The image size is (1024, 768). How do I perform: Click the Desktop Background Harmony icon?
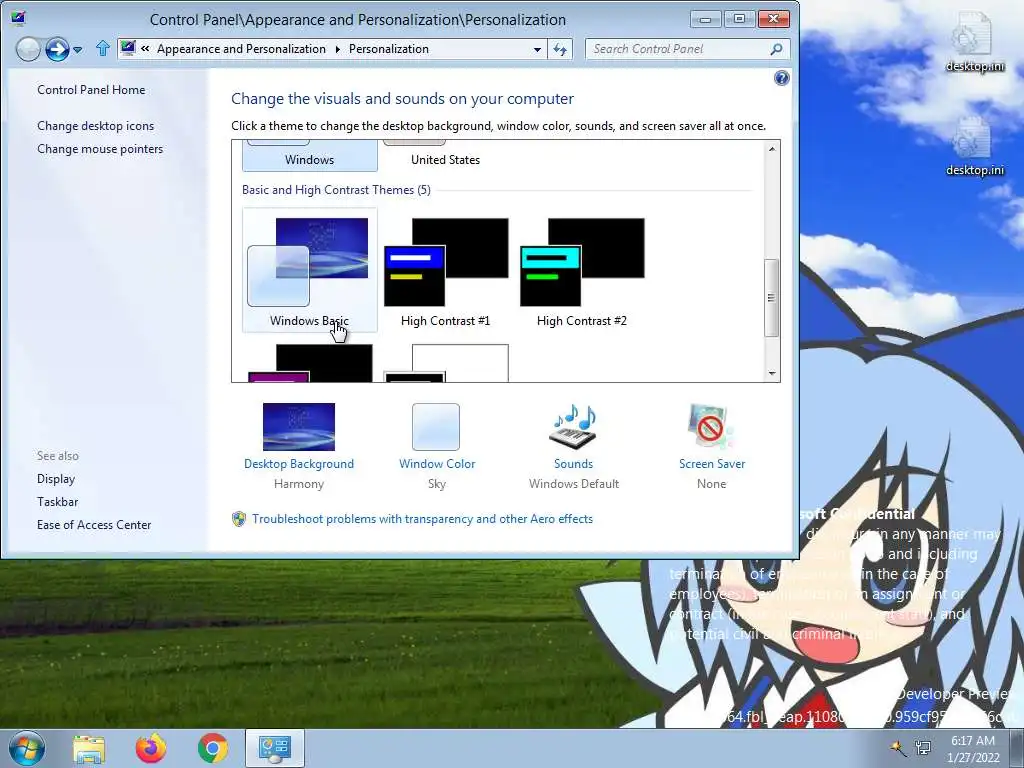point(298,427)
